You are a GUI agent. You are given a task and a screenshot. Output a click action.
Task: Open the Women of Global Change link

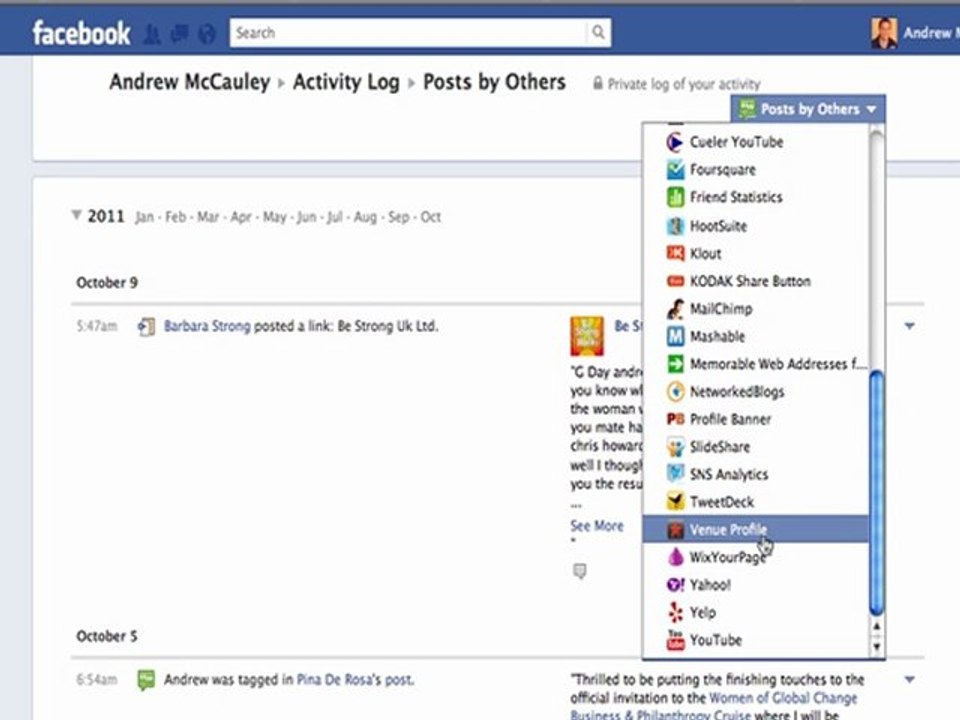click(x=783, y=698)
